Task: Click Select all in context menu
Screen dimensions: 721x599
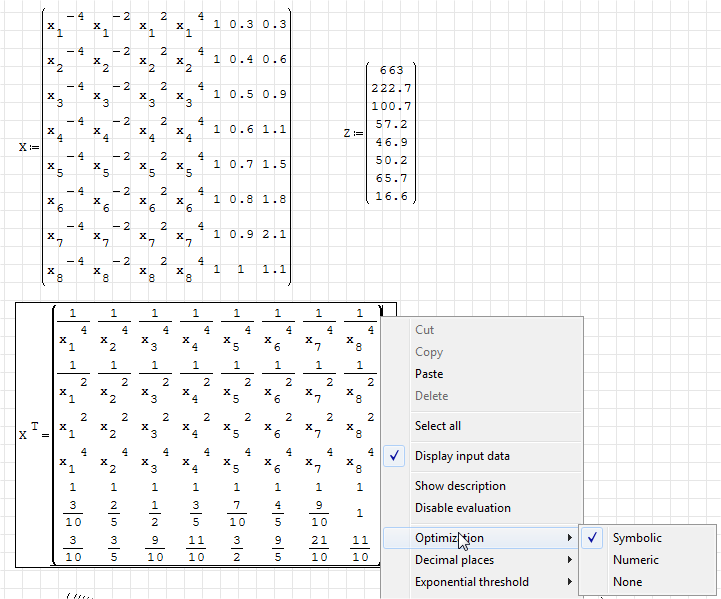Action: click(438, 426)
